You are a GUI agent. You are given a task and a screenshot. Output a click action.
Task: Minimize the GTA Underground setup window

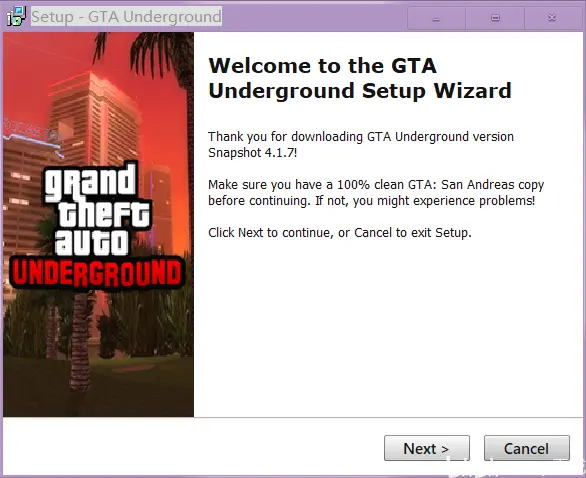(x=436, y=18)
